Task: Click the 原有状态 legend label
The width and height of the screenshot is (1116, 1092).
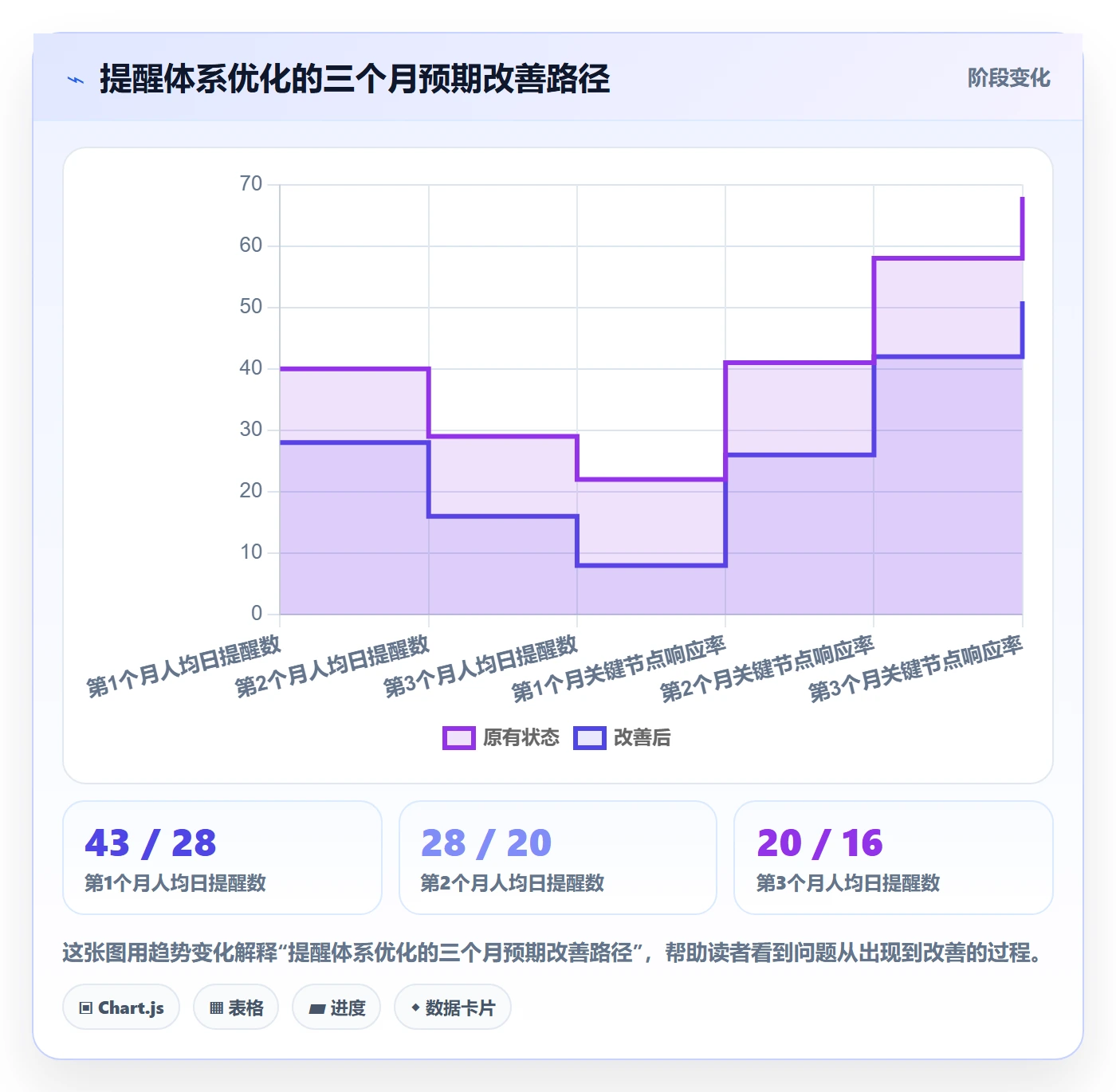Action: click(521, 738)
